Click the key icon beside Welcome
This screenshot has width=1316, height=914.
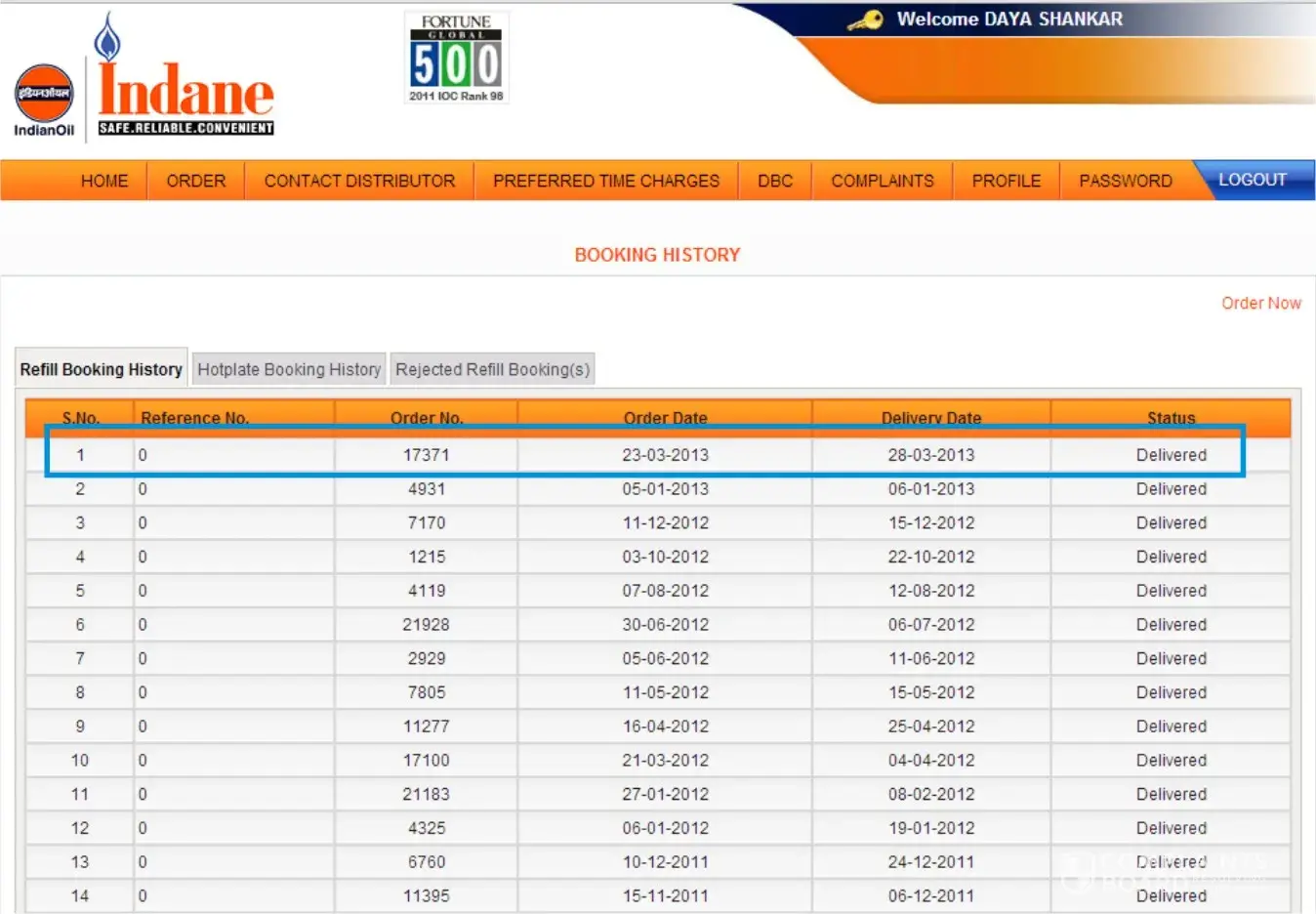tap(865, 21)
